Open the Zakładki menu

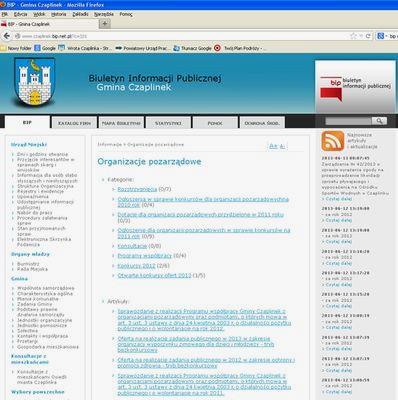point(80,14)
